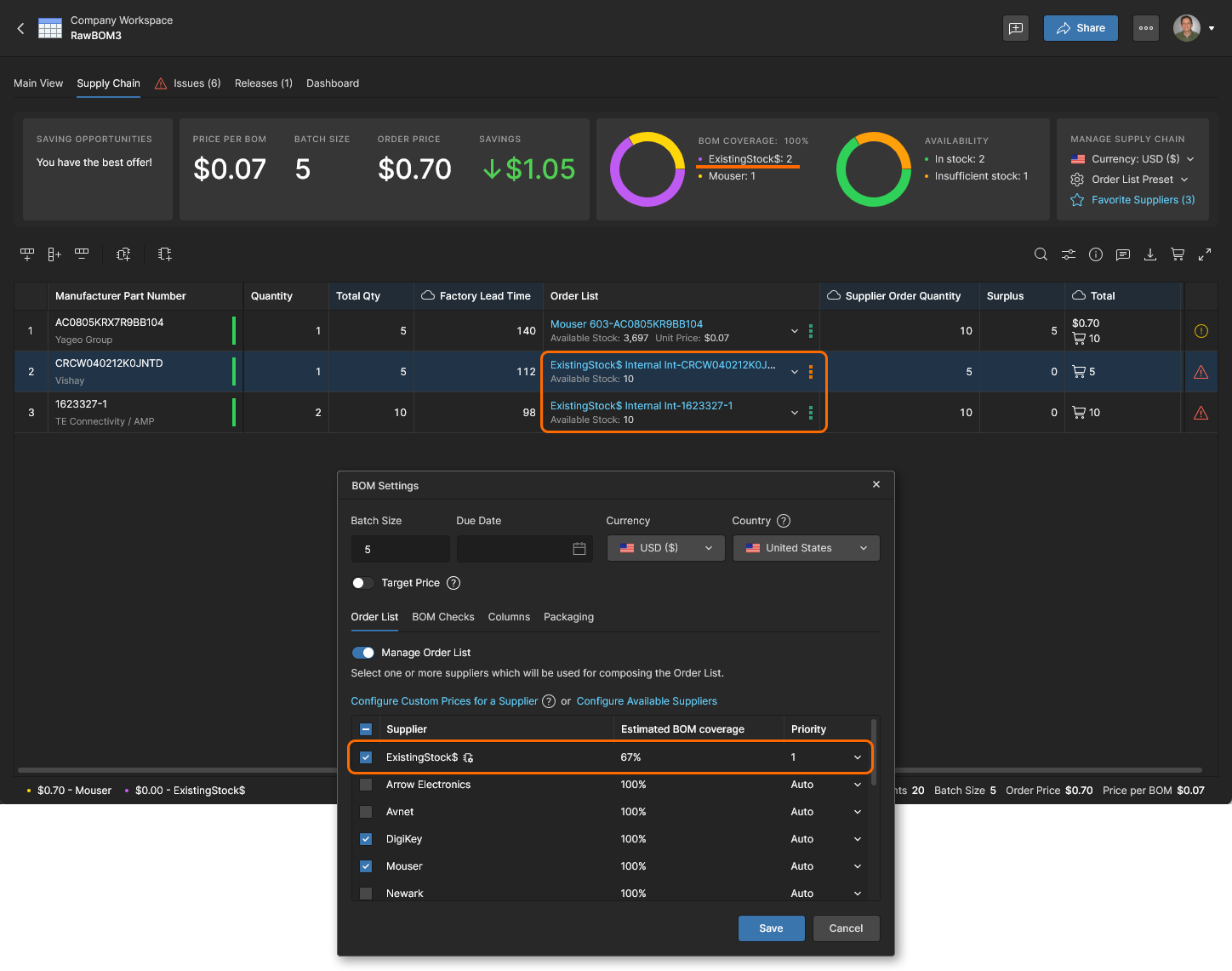Toggle the Target Price switch
This screenshot has height=971, width=1232.
point(362,583)
